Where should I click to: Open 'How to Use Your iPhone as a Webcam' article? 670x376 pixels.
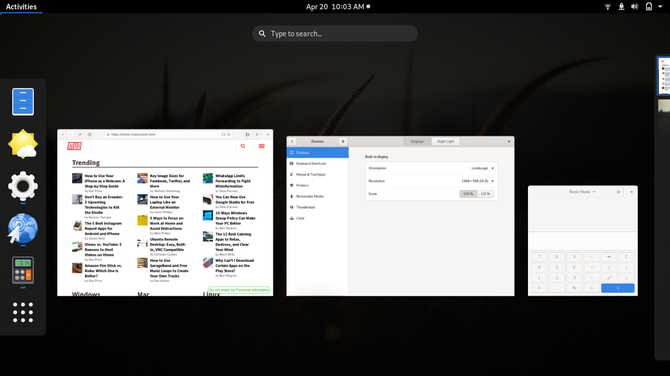coord(105,181)
